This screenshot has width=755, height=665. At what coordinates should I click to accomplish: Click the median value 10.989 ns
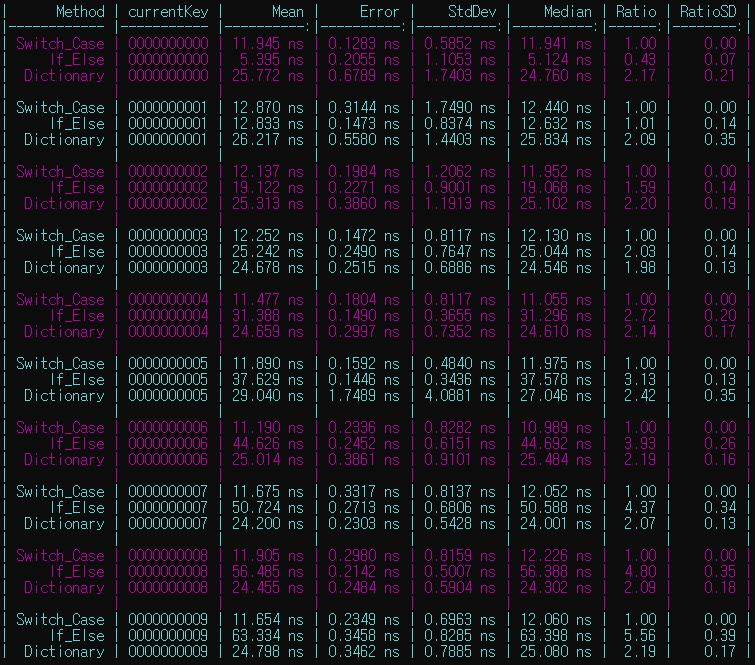556,428
